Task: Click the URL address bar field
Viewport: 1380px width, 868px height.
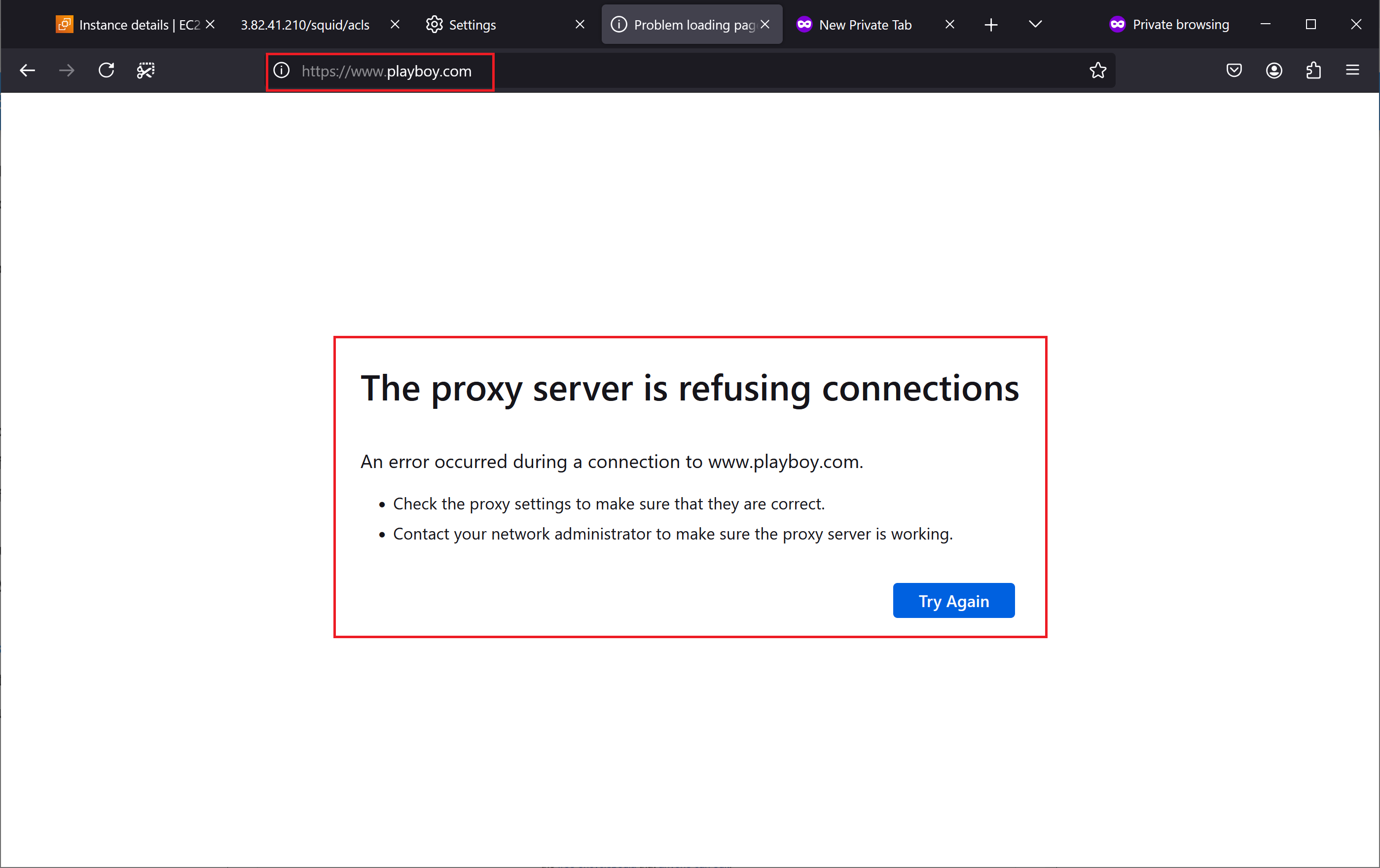Action: point(690,71)
